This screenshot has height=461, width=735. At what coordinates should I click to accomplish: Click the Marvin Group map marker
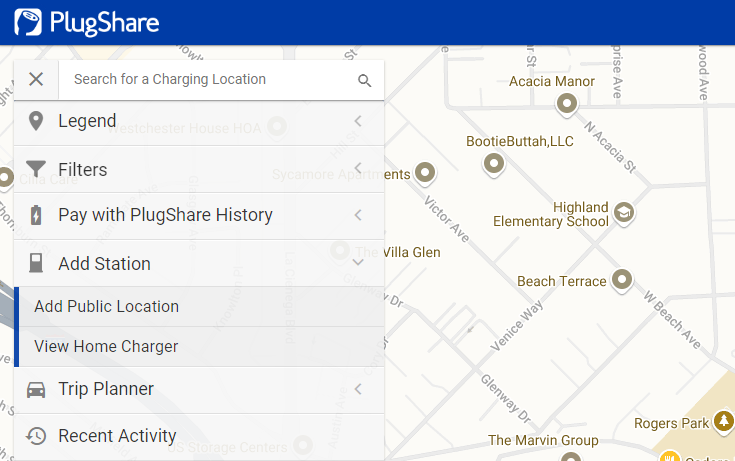click(571, 457)
